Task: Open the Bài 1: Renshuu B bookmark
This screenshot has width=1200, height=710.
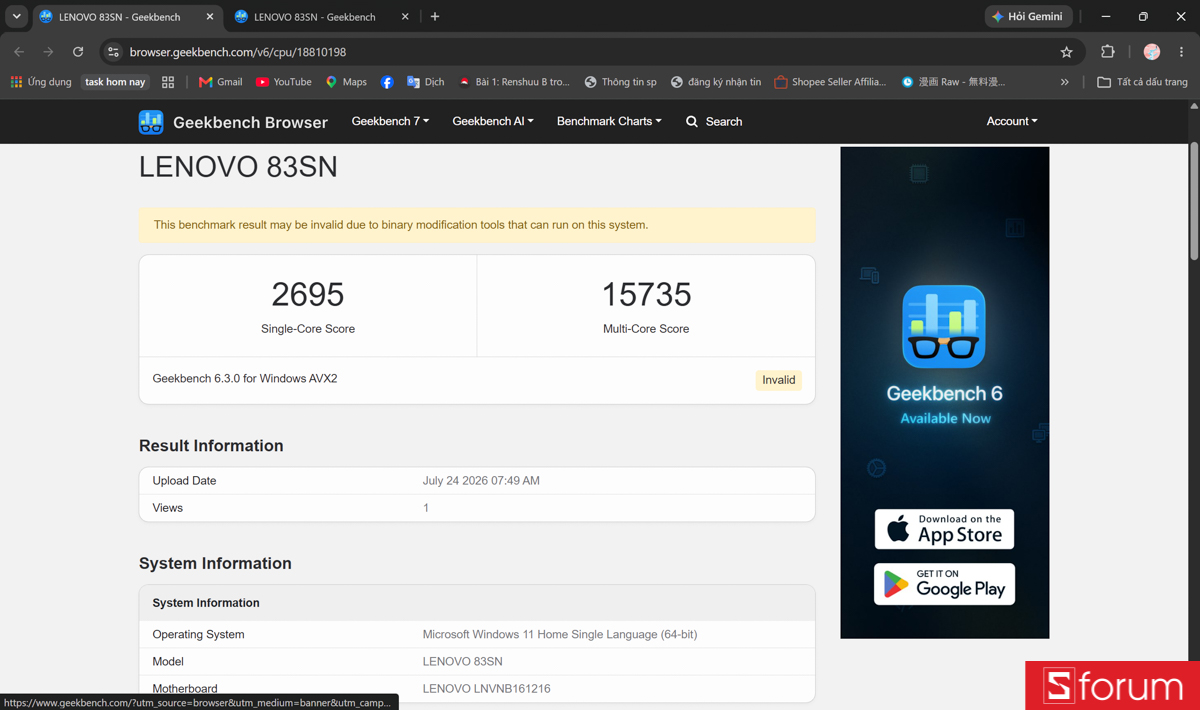Action: tap(513, 82)
